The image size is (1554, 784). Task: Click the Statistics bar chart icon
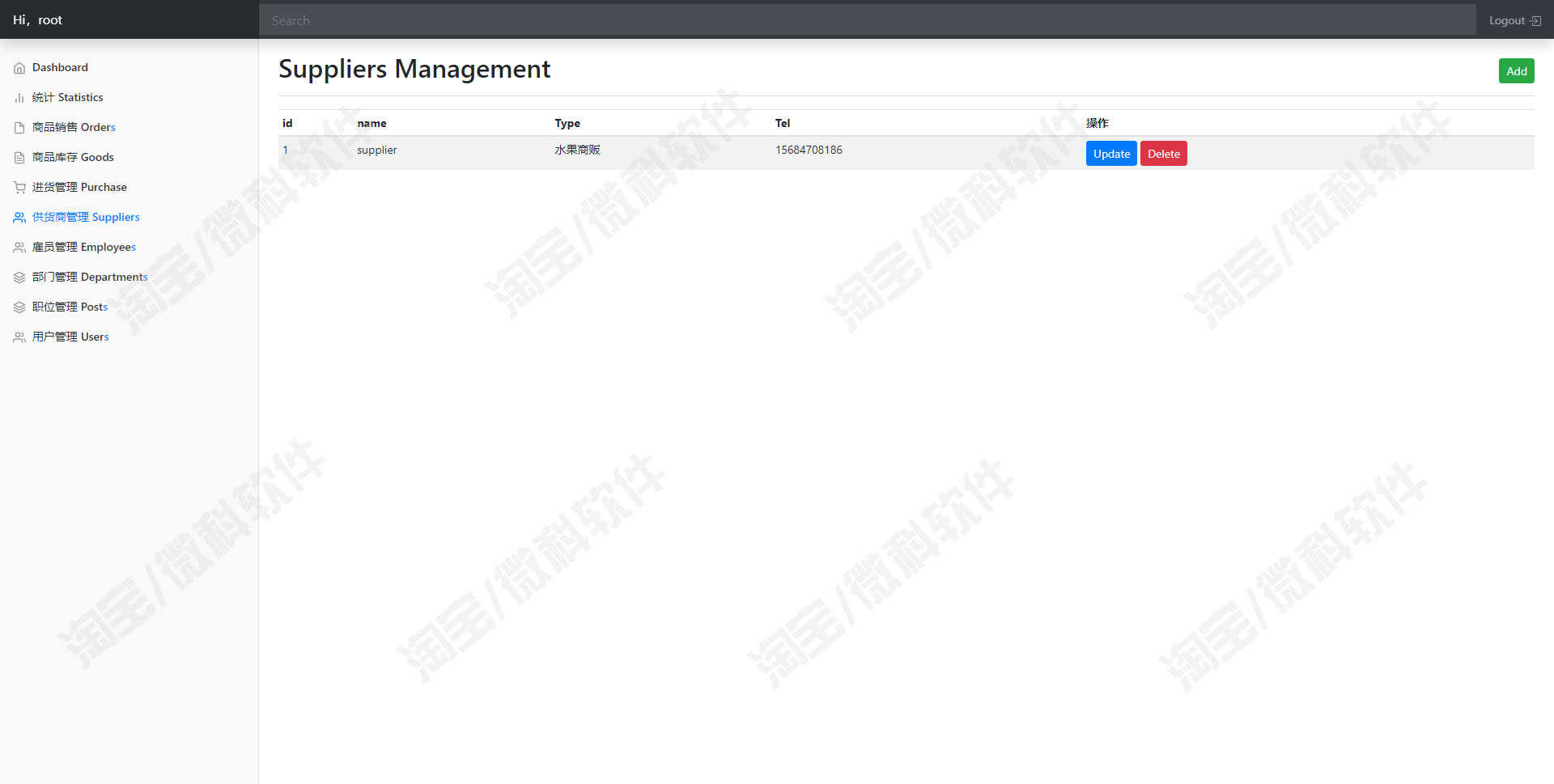(x=19, y=98)
